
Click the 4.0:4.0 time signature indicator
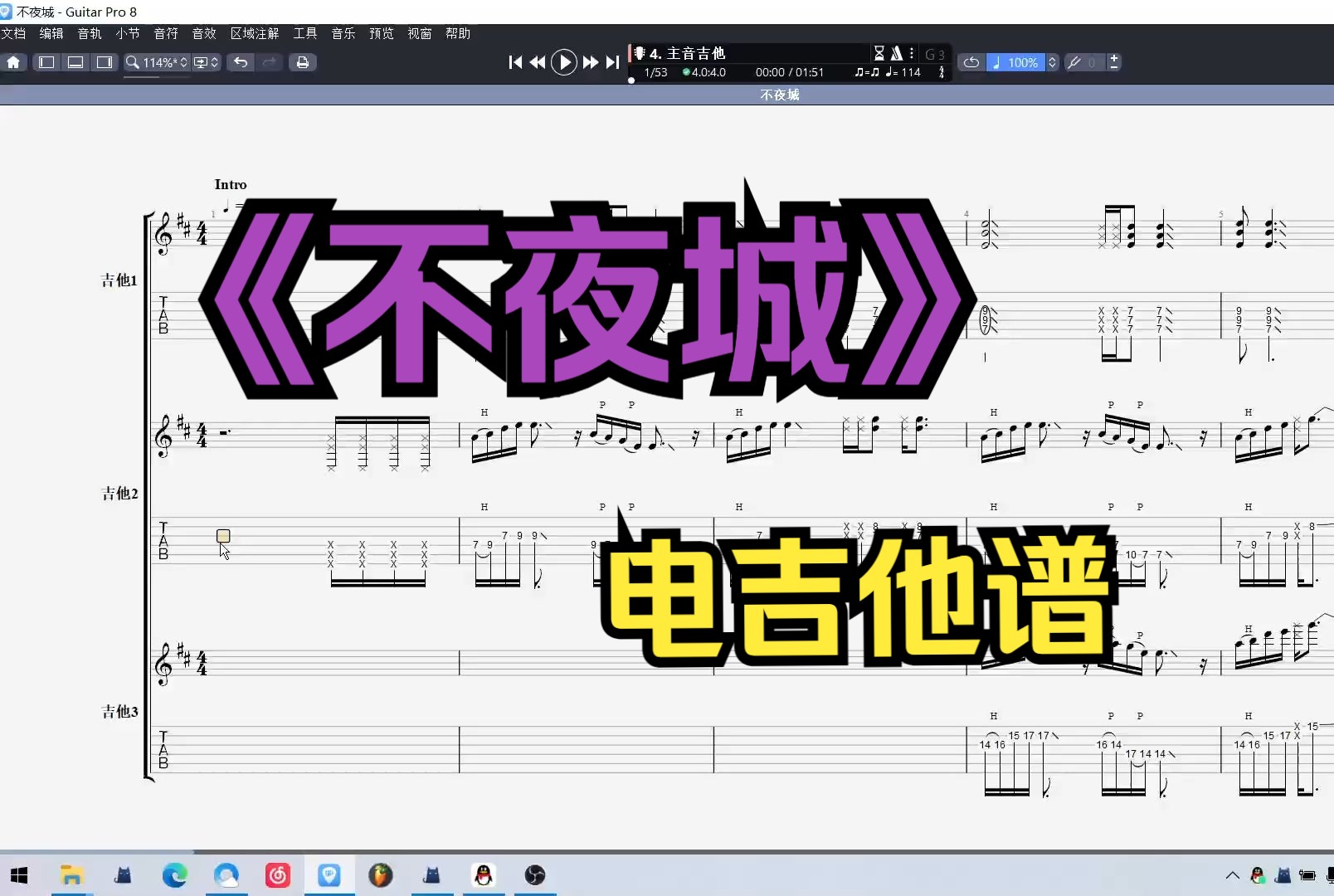704,72
